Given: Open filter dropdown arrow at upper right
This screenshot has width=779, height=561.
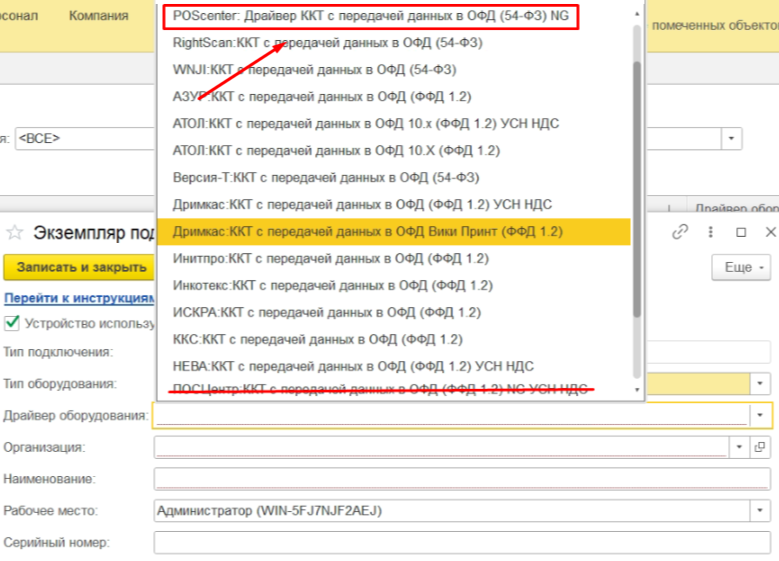Looking at the screenshot, I should pos(731,138).
